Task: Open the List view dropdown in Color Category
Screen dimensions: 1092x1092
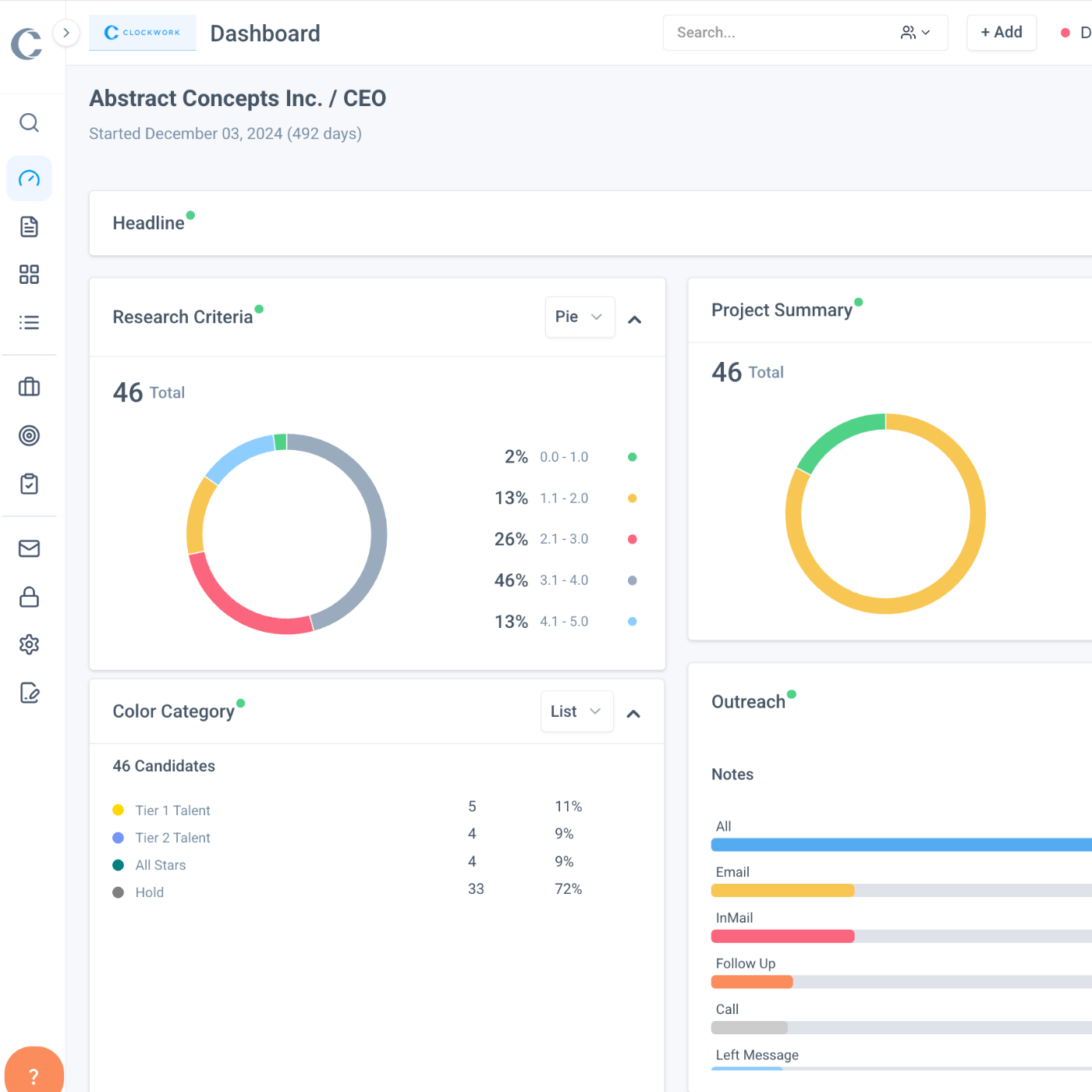Action: coord(576,711)
